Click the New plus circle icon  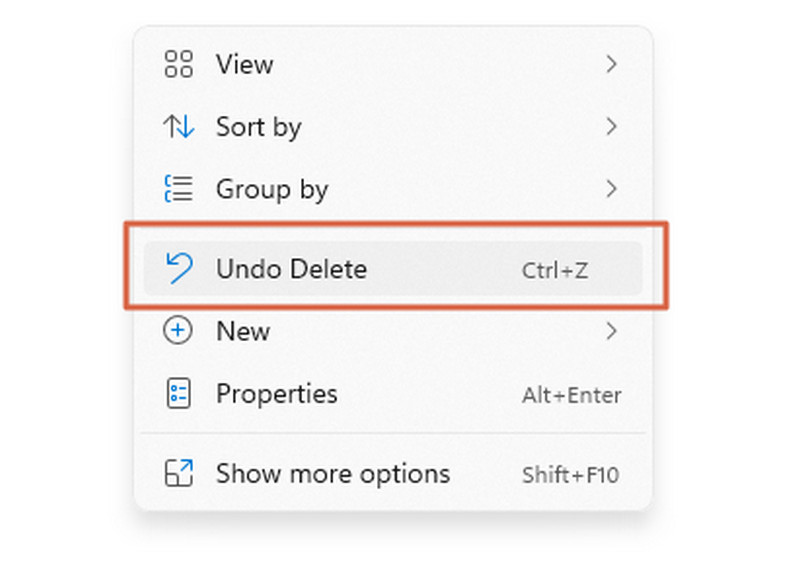click(178, 331)
